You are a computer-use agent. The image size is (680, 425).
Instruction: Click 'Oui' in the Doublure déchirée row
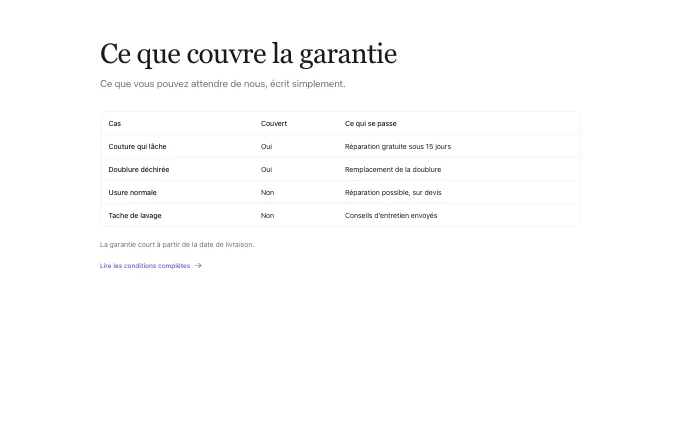[x=266, y=170]
